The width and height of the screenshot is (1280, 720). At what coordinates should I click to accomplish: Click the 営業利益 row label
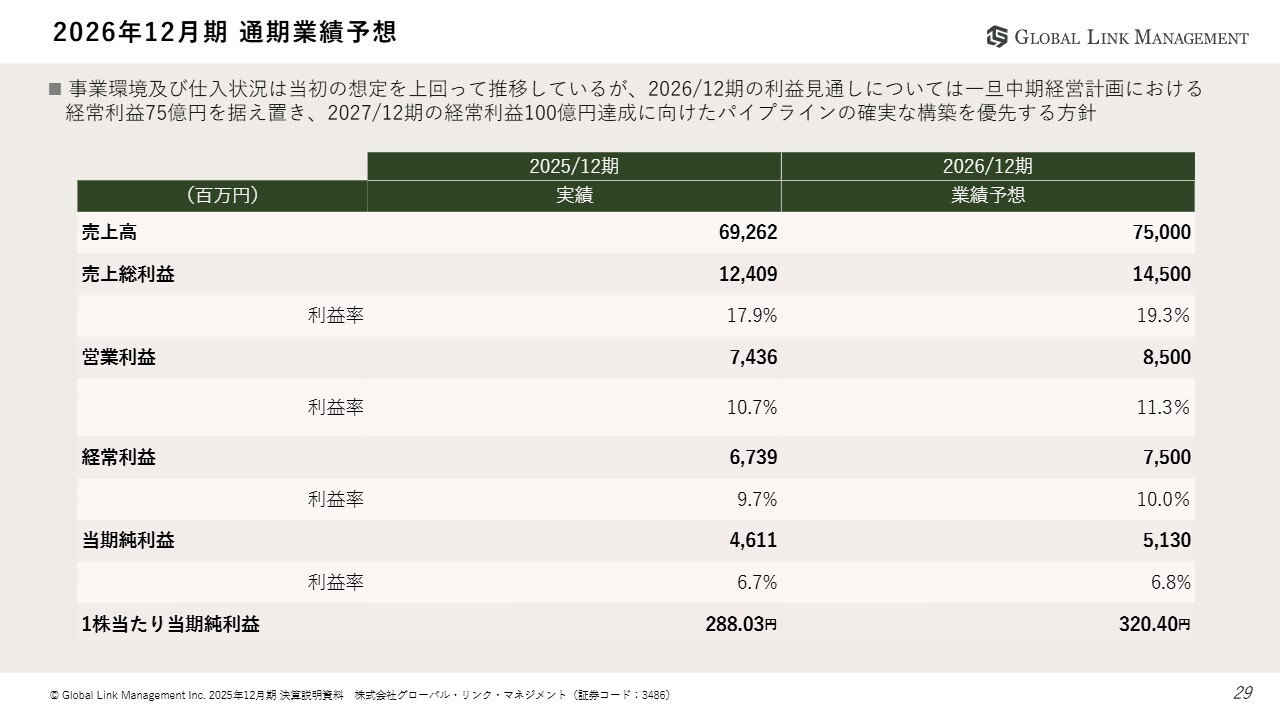pos(119,357)
